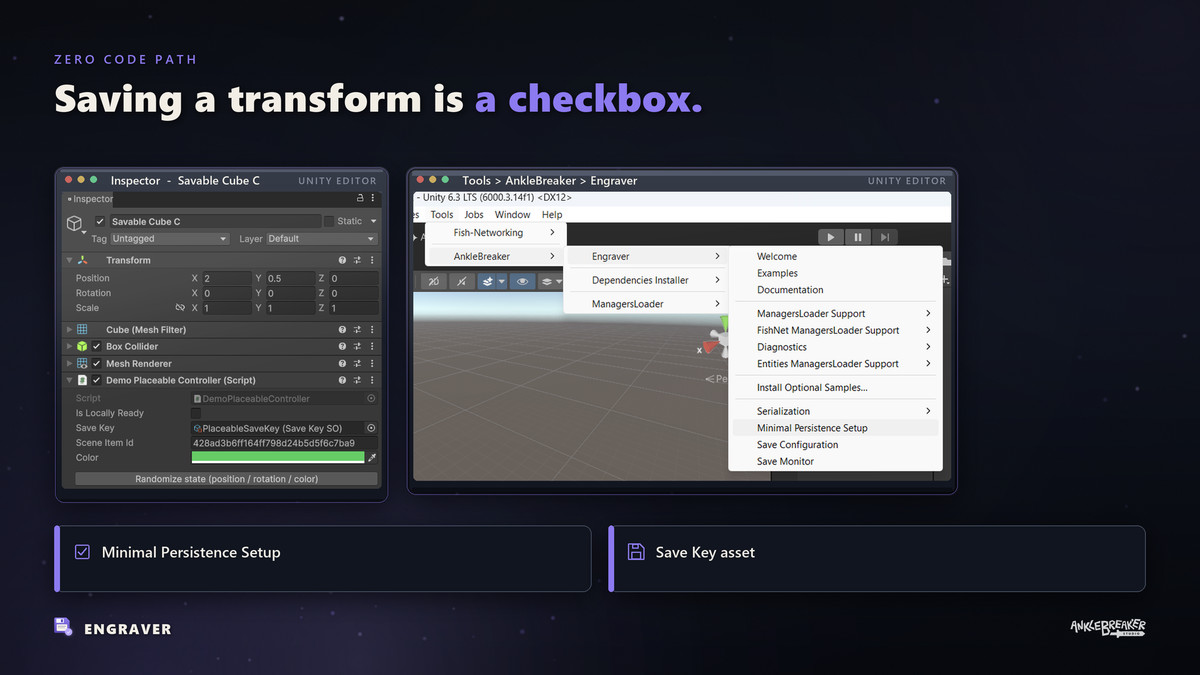This screenshot has height=675, width=1200.
Task: Open Transform preset settings icon
Action: [357, 260]
